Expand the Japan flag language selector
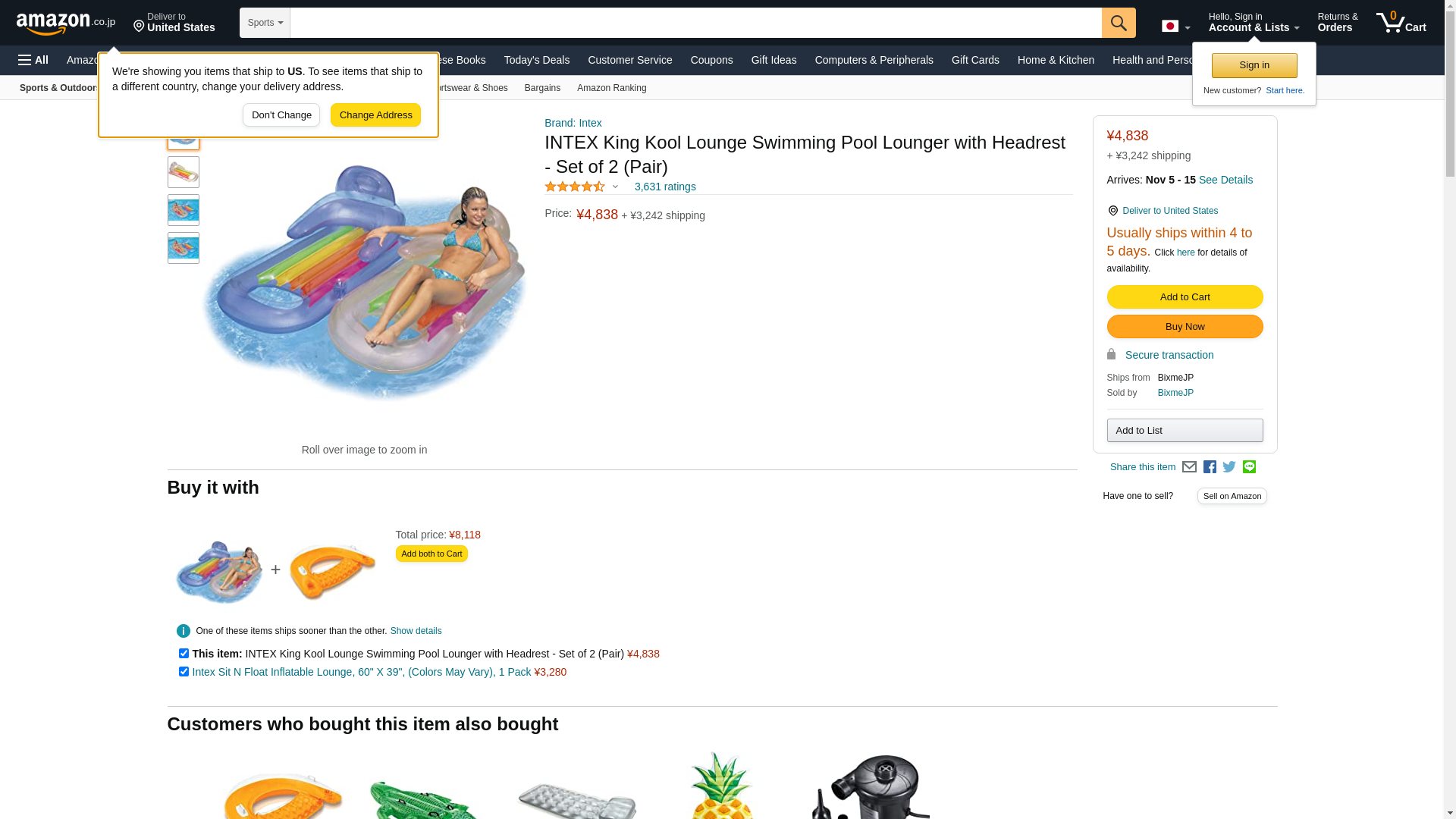 [1175, 26]
